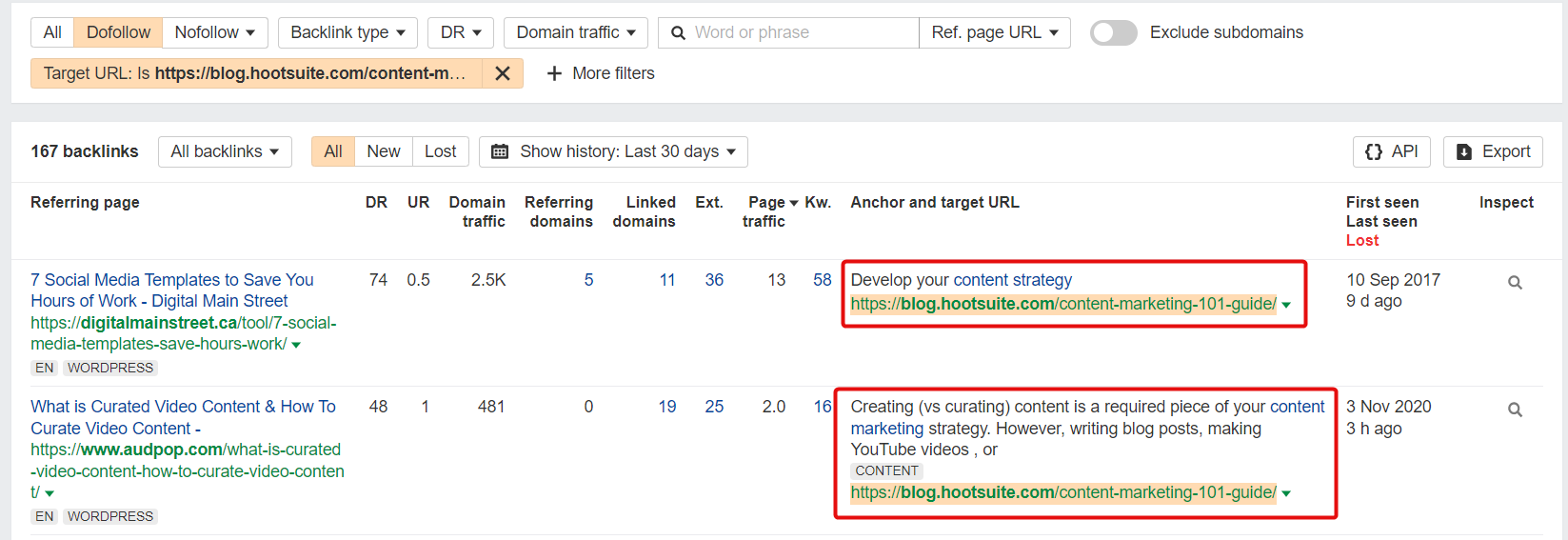Open API via curly braces button
The width and height of the screenshot is (1568, 540).
point(1391,151)
